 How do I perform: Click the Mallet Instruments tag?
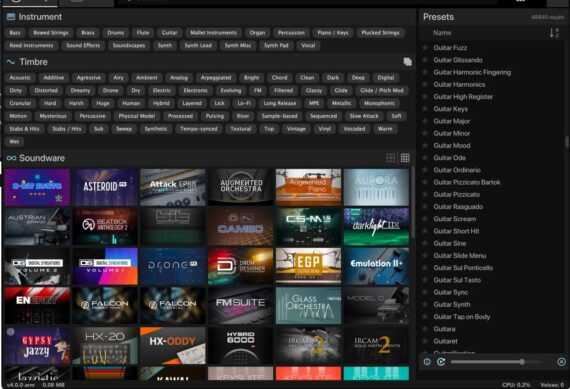[213, 33]
